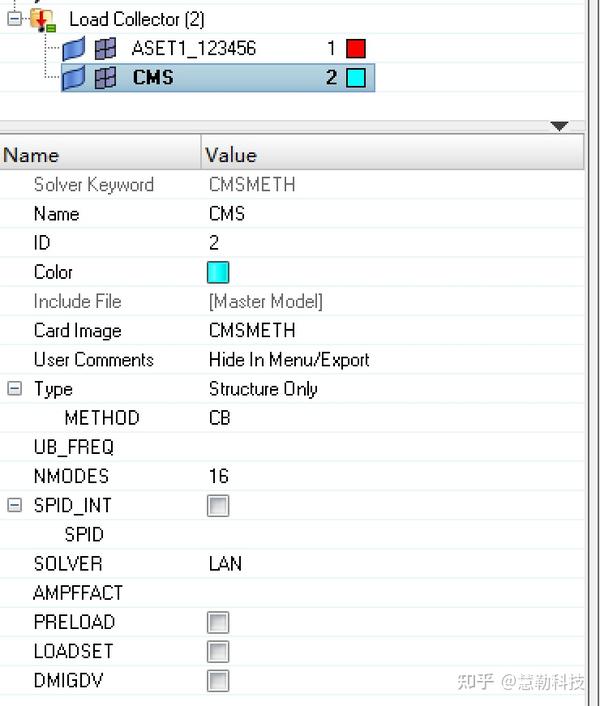The image size is (600, 706).
Task: Open the red color swatch of ASET1_123456
Action: pos(356,49)
